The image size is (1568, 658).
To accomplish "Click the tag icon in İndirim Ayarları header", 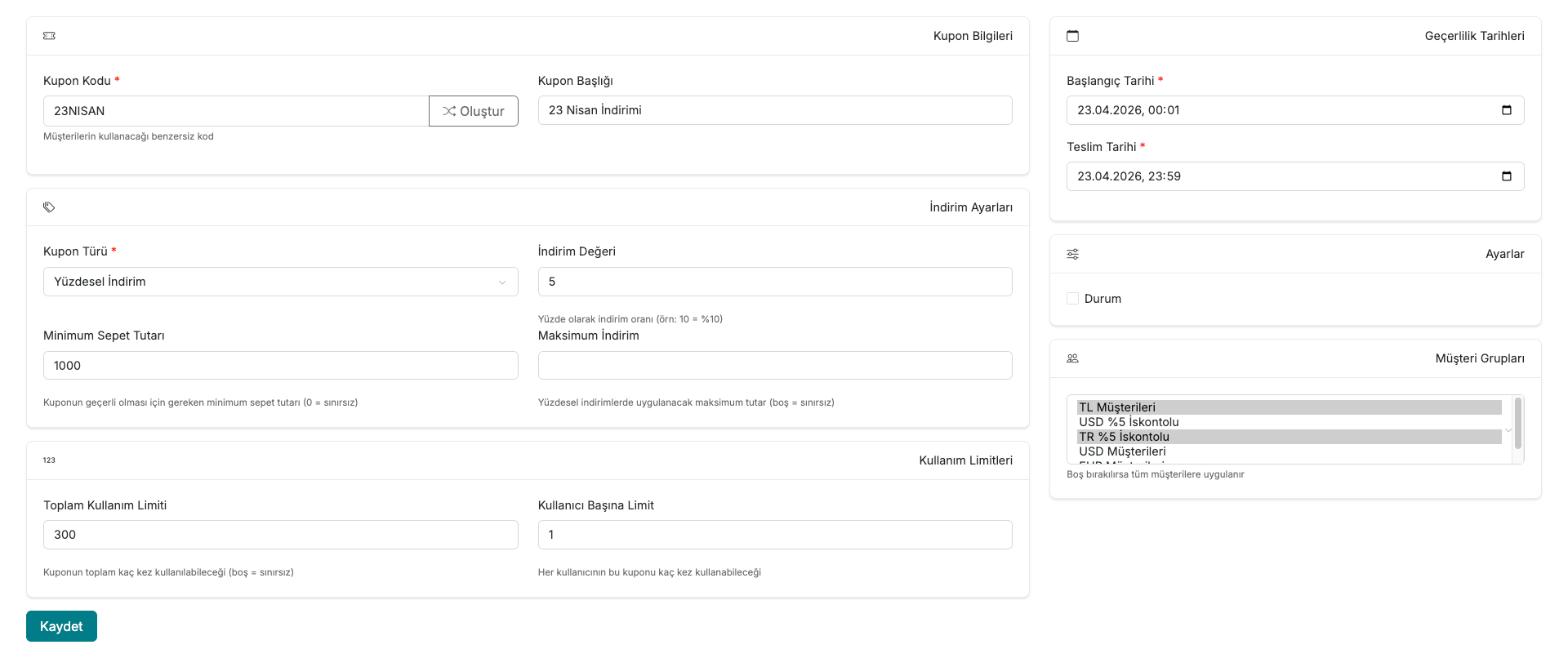I will (49, 207).
